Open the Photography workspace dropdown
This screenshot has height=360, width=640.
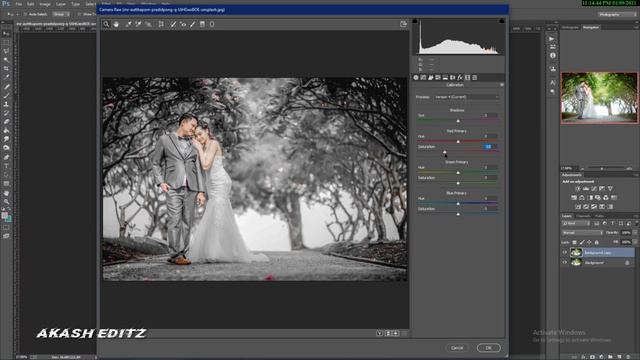(617, 14)
